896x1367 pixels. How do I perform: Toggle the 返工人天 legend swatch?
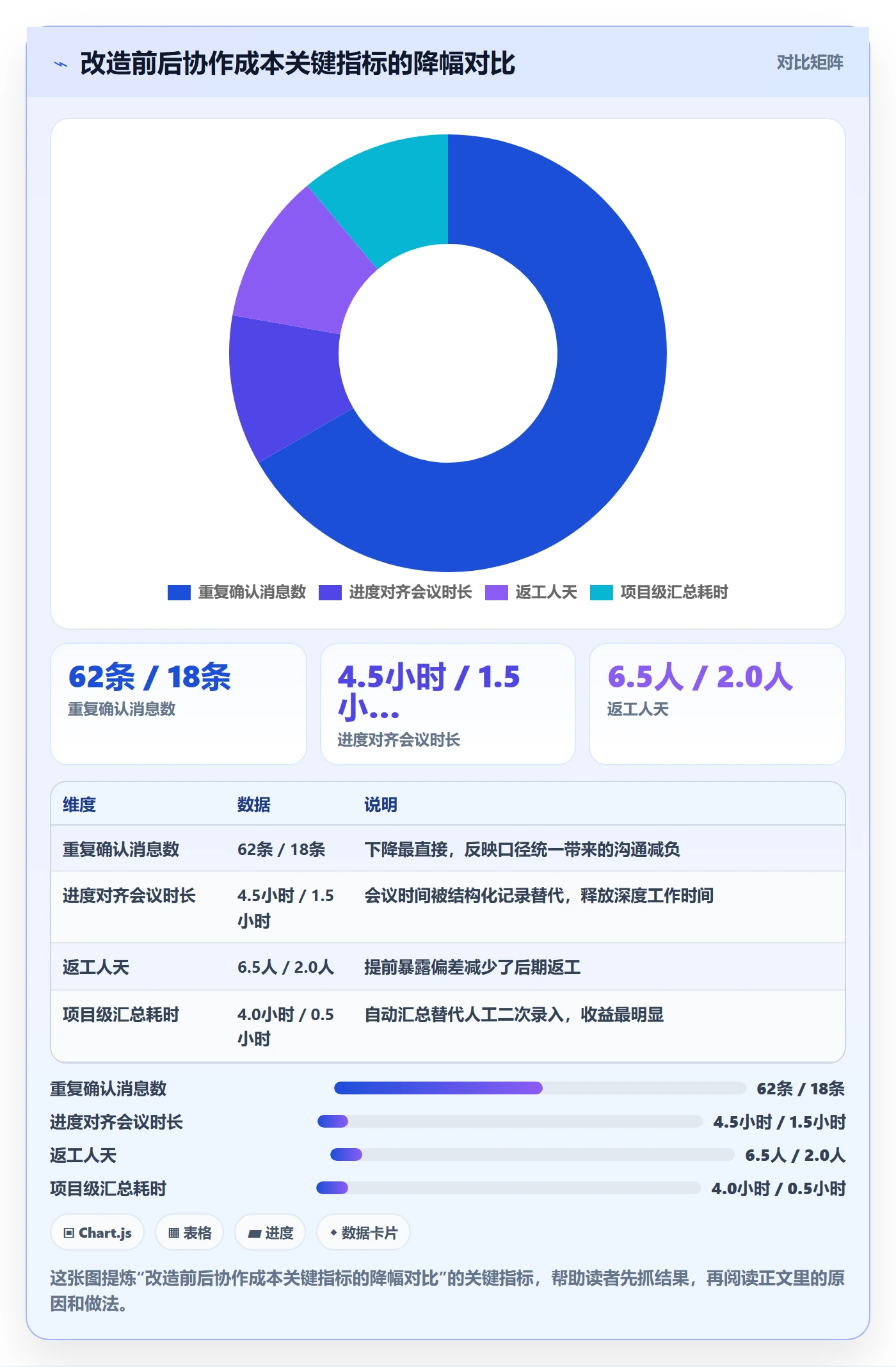pos(497,593)
